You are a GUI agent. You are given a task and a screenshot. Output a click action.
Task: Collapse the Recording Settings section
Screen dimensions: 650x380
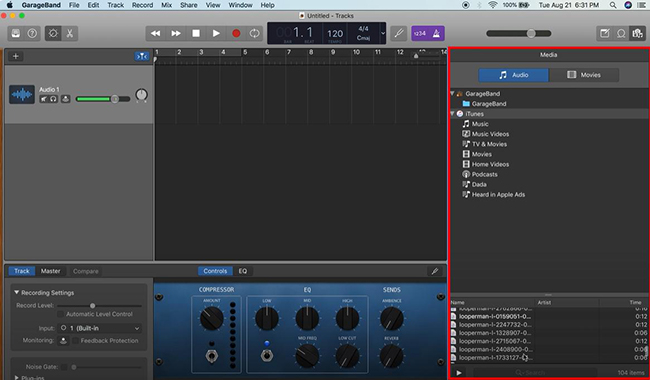[17, 293]
